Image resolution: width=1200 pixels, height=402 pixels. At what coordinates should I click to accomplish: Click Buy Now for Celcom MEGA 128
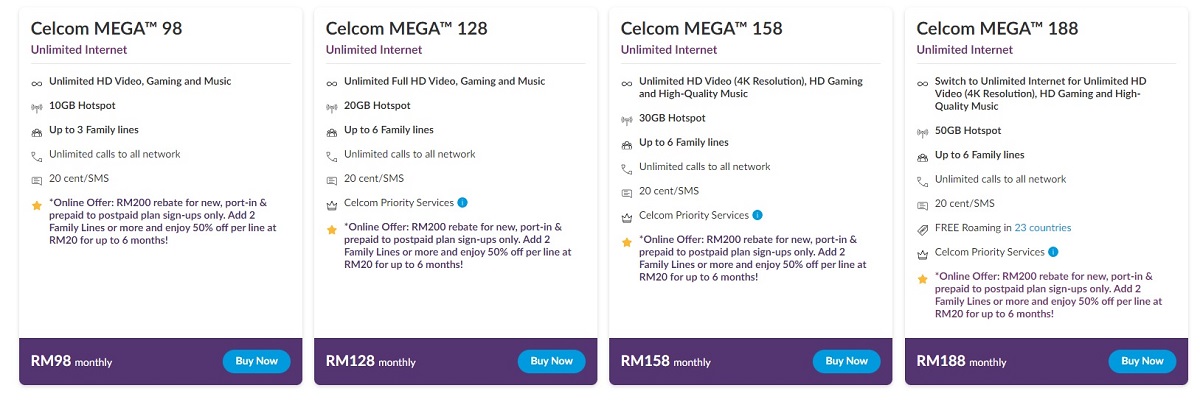click(552, 361)
